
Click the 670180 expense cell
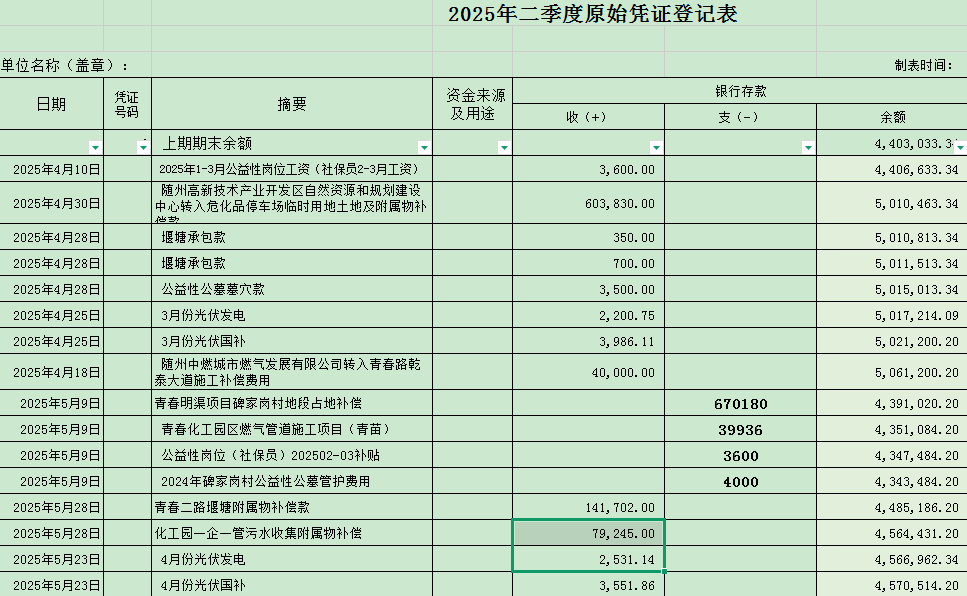click(x=740, y=404)
